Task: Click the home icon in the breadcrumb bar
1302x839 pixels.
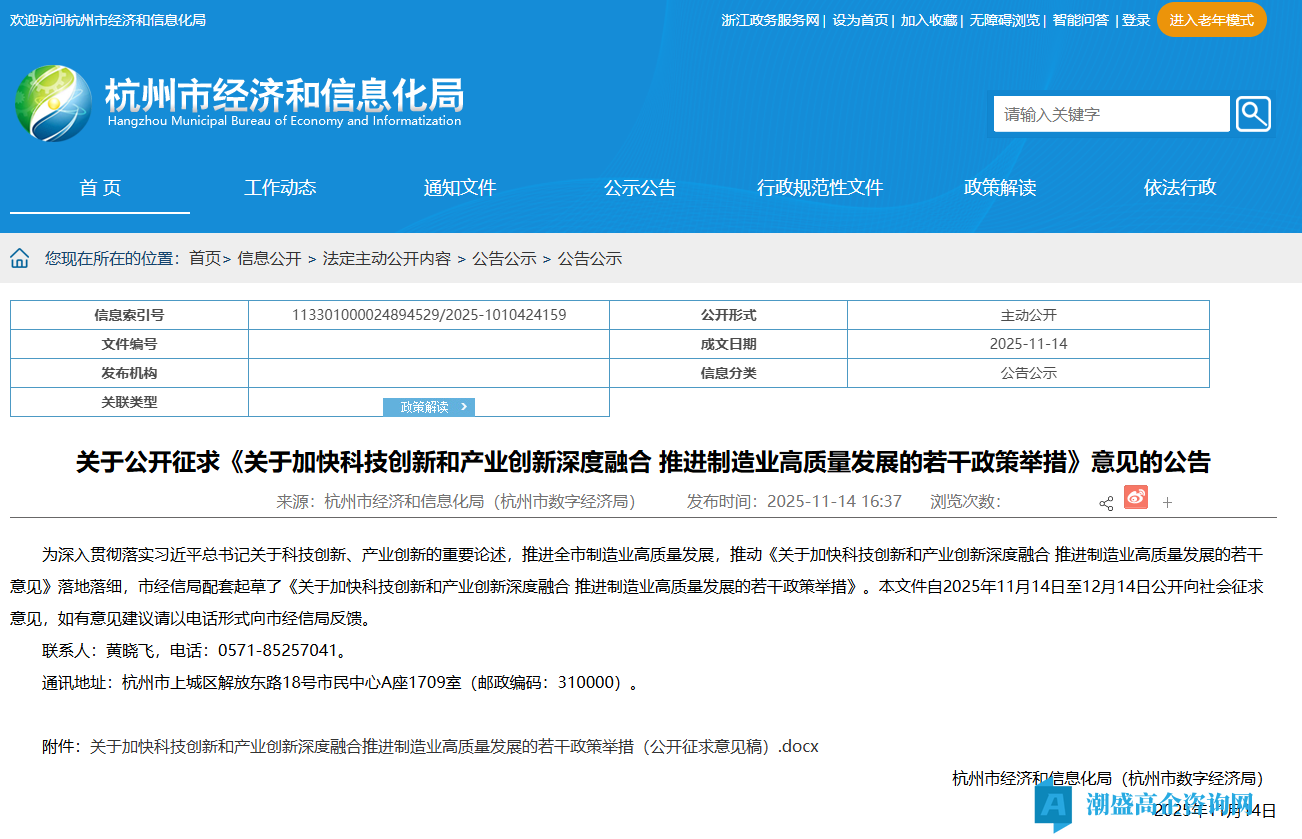Action: pos(18,257)
